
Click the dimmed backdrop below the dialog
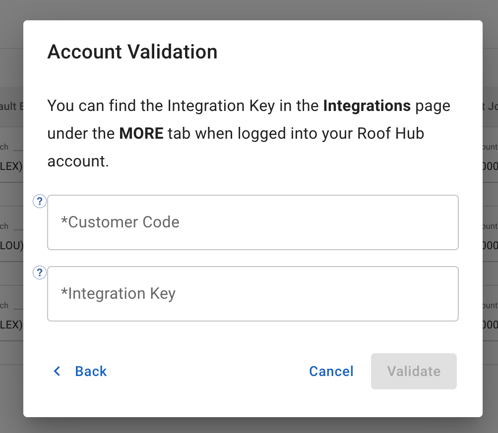point(249,425)
